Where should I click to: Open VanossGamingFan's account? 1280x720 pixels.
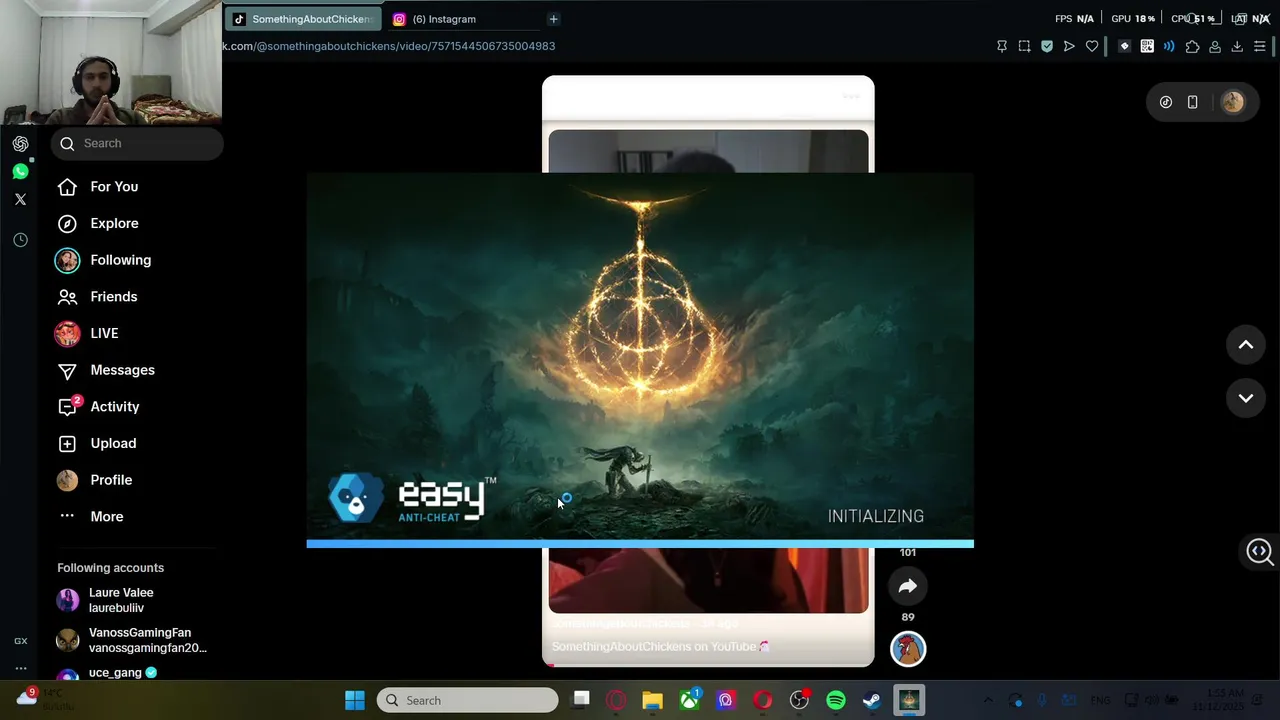pos(133,640)
